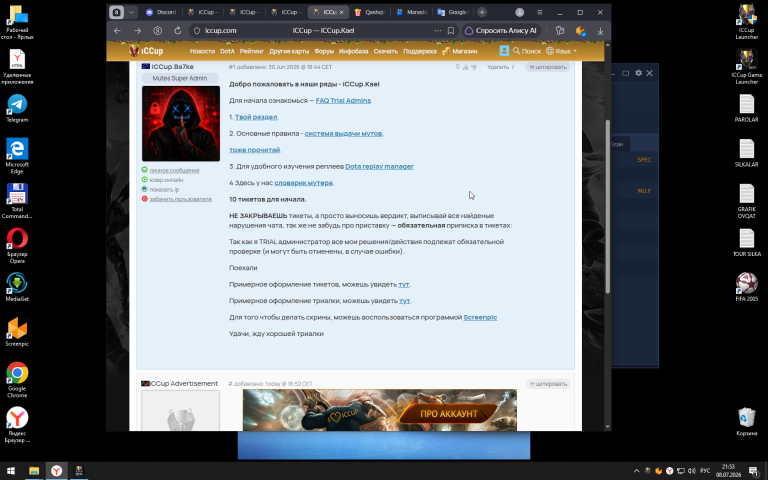Image resolution: width=768 pixels, height=480 pixels.
Task: Click the browser account avatar in title bar
Action: point(520,12)
